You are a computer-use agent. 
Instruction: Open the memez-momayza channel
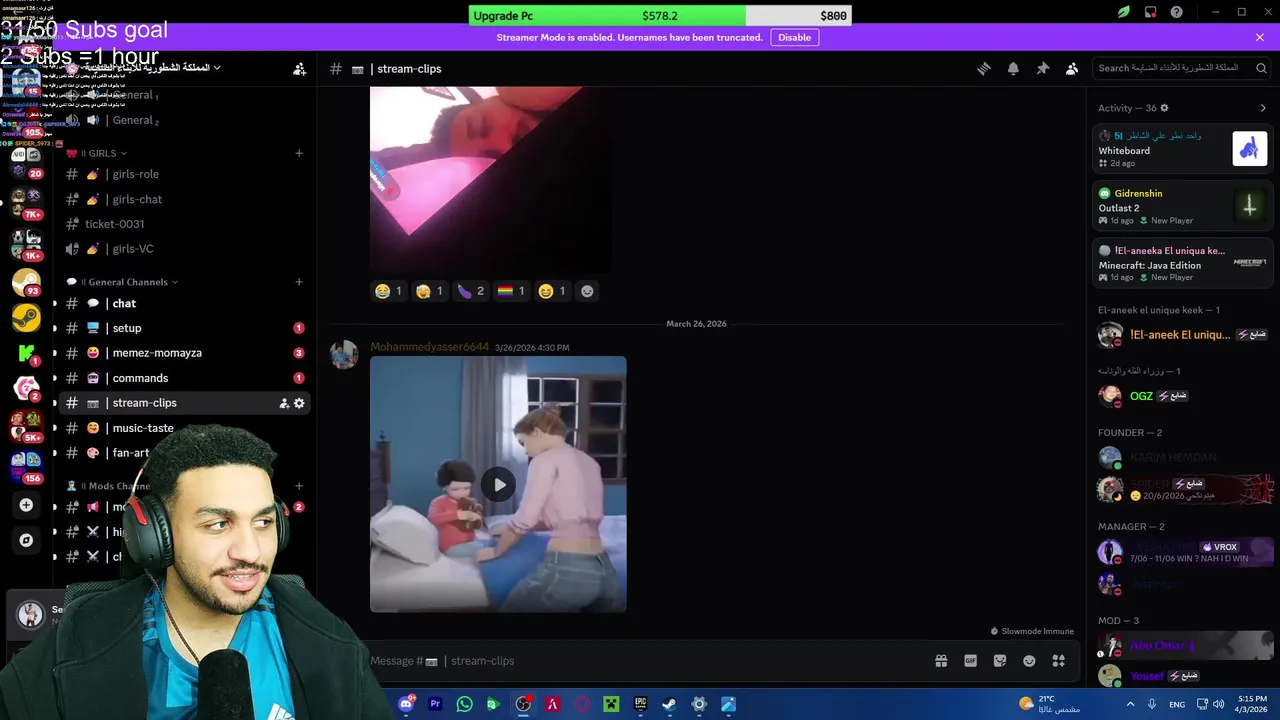click(185, 353)
